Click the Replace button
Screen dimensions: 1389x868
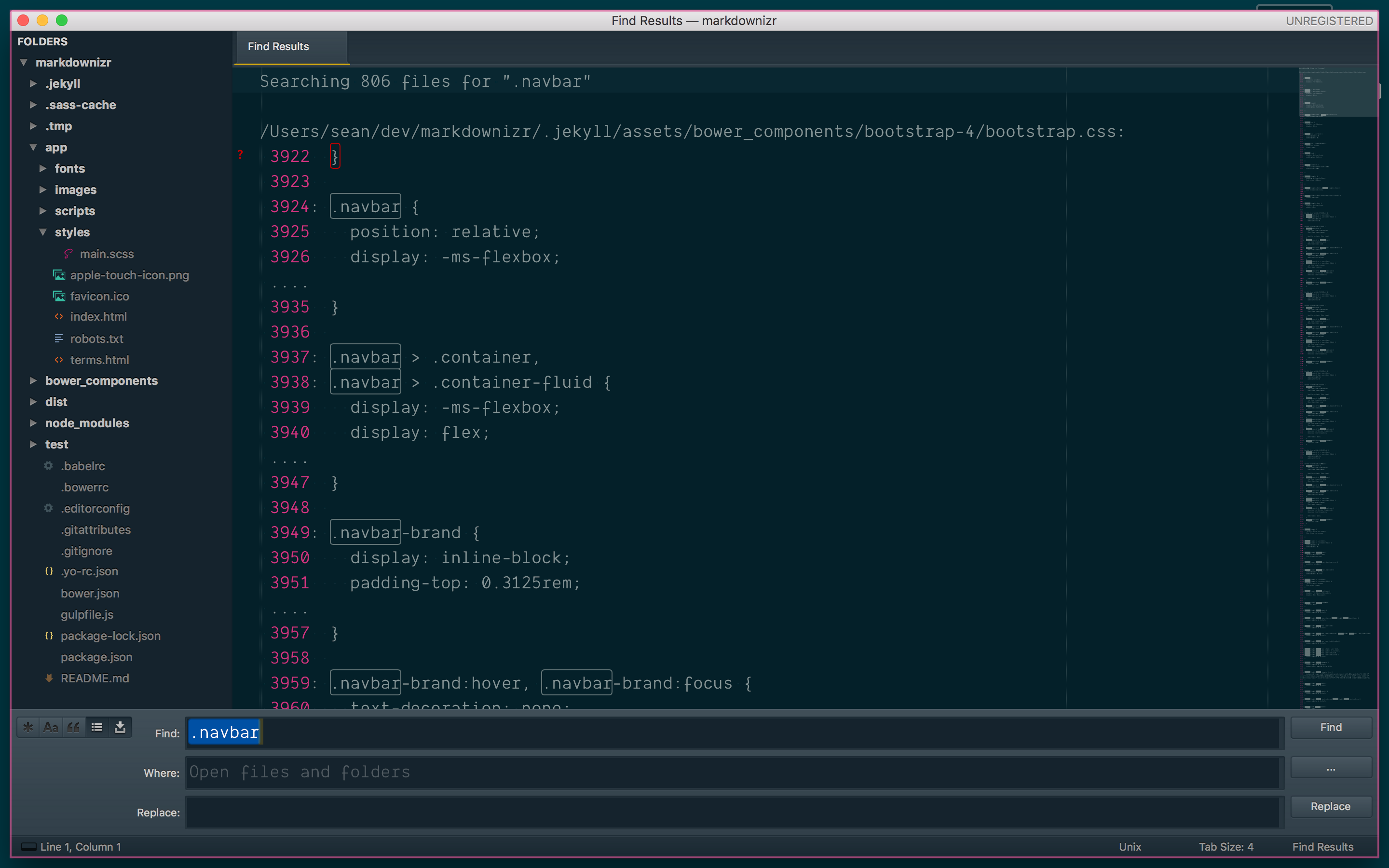point(1328,806)
